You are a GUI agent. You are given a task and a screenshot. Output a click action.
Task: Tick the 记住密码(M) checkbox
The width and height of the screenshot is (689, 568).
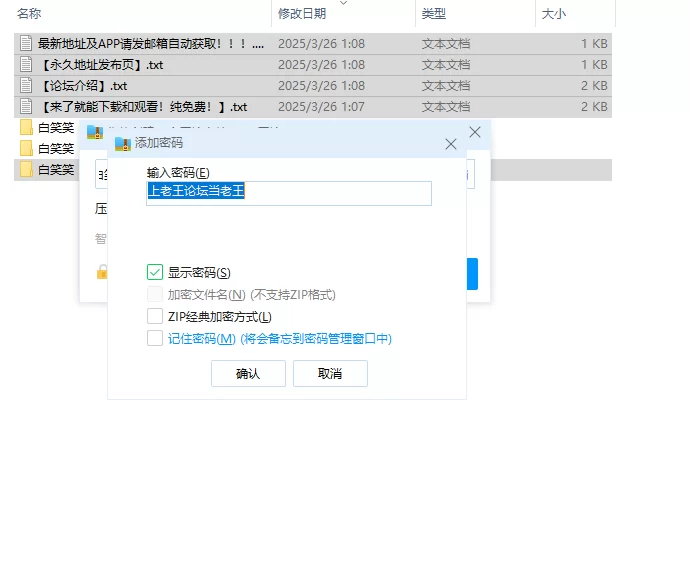click(155, 338)
